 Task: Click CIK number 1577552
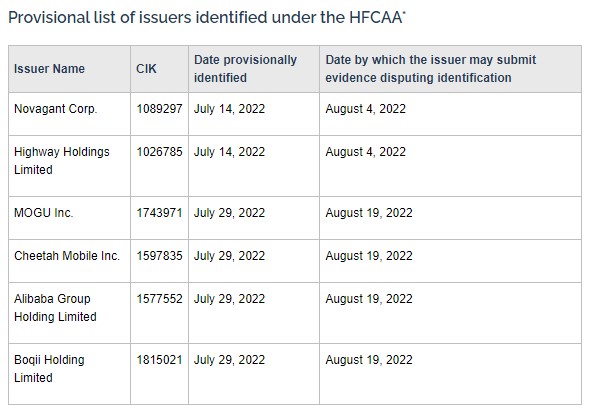159,299
